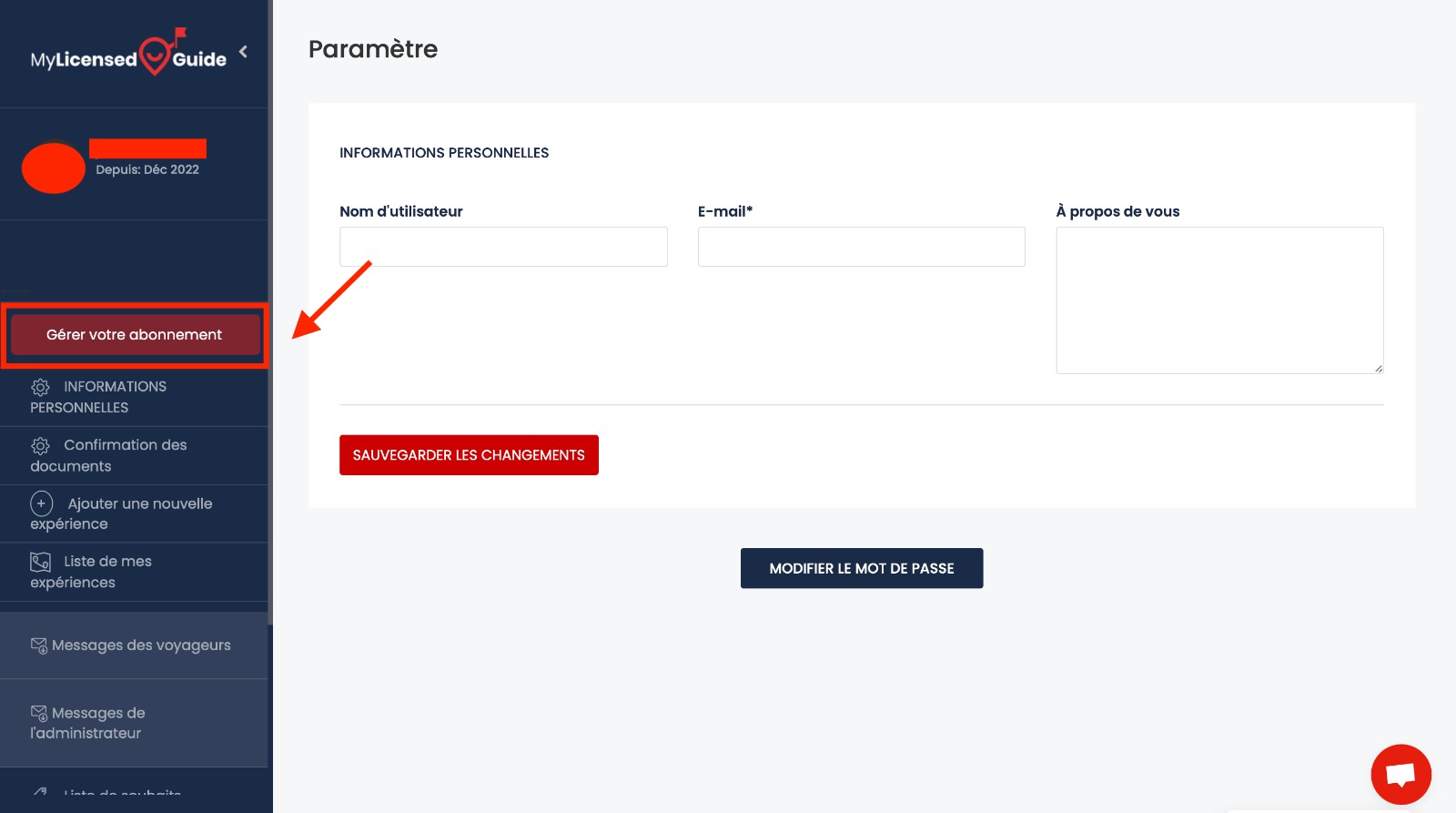
Task: Click the À propos de vous text area
Action: (1219, 300)
